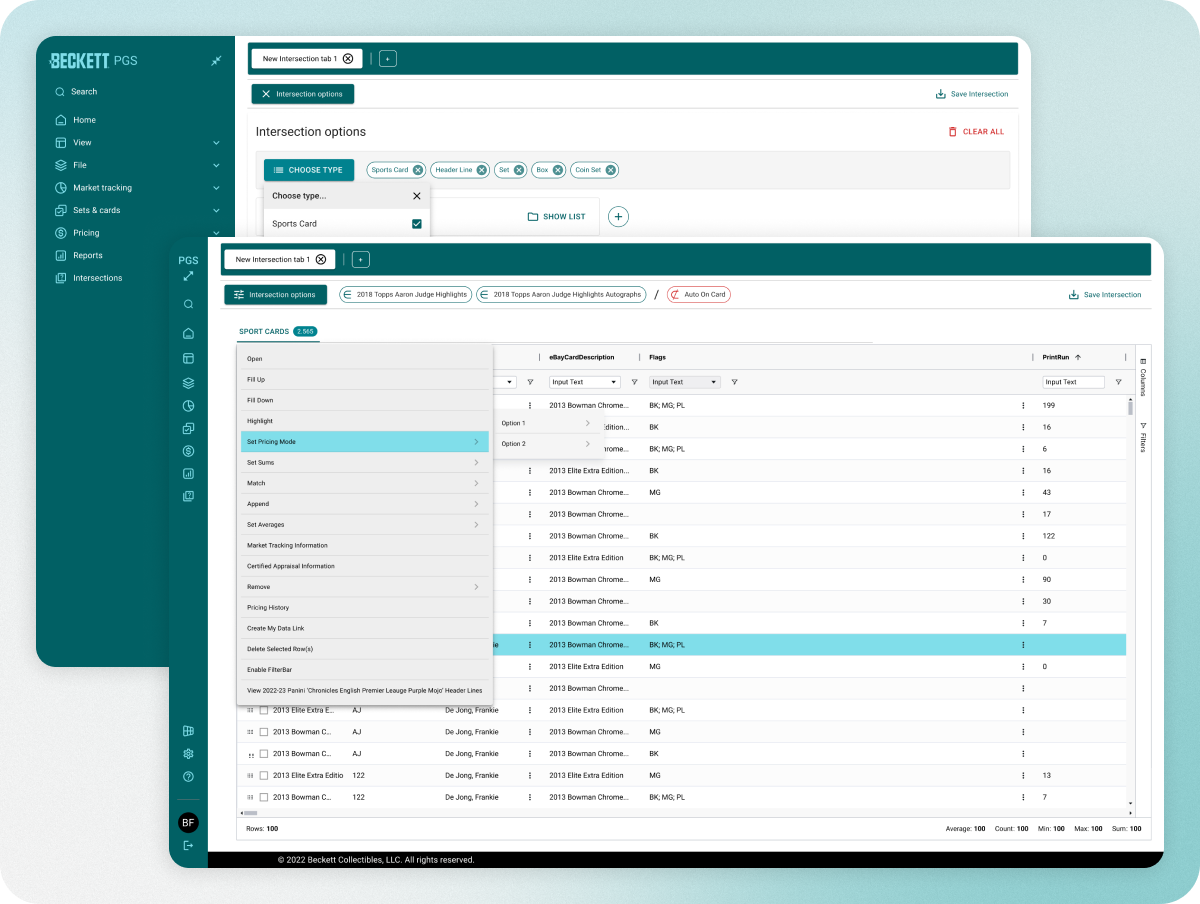The width and height of the screenshot is (1200, 904).
Task: Click the Intersections icon in the collapsed sidebar
Action: point(188,496)
